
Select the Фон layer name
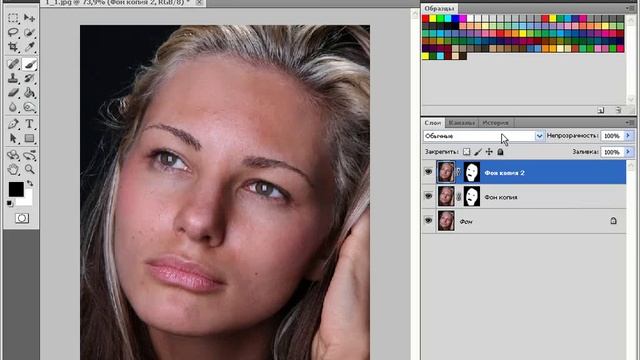point(466,222)
